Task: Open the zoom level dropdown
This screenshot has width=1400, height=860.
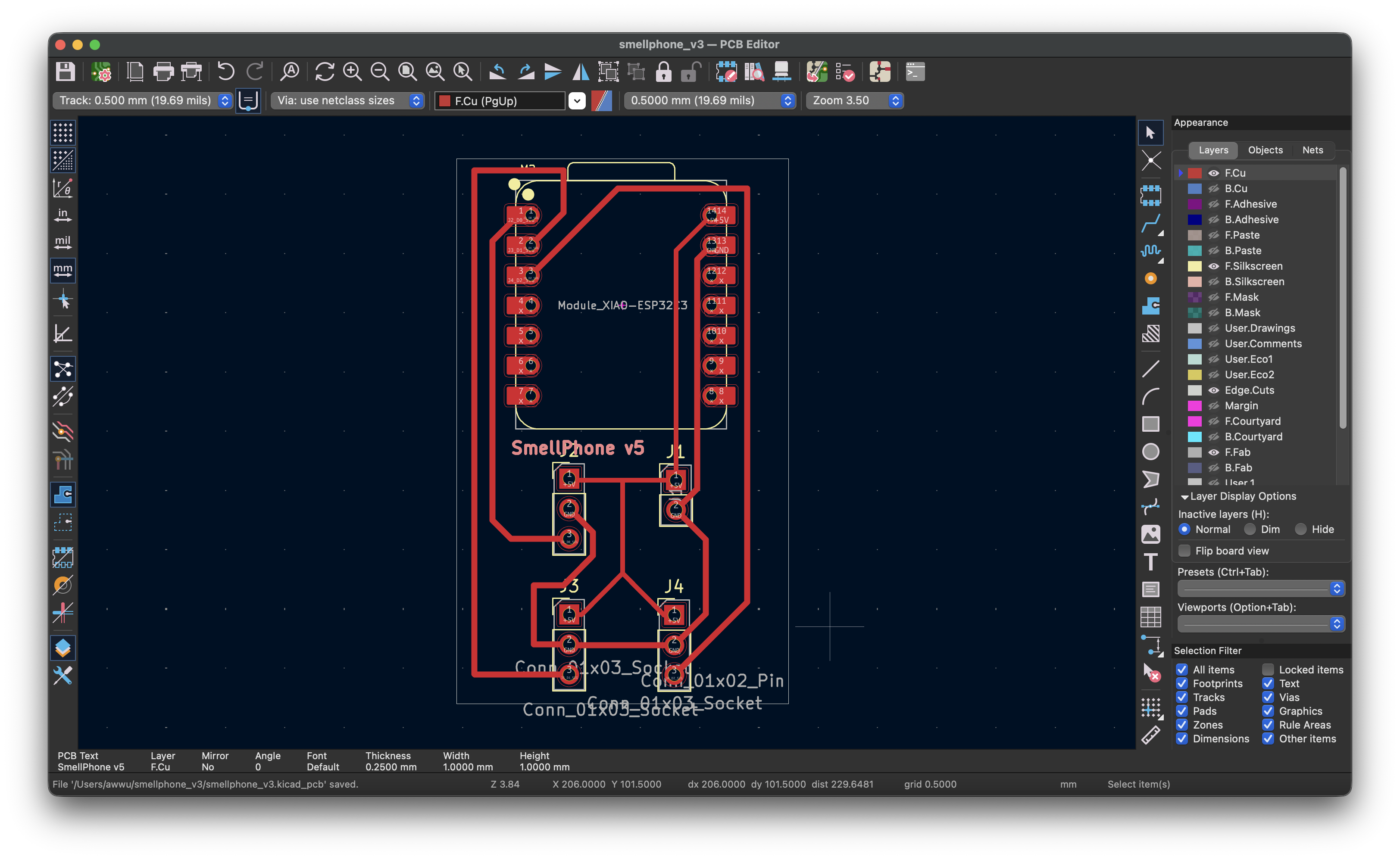Action: point(896,101)
